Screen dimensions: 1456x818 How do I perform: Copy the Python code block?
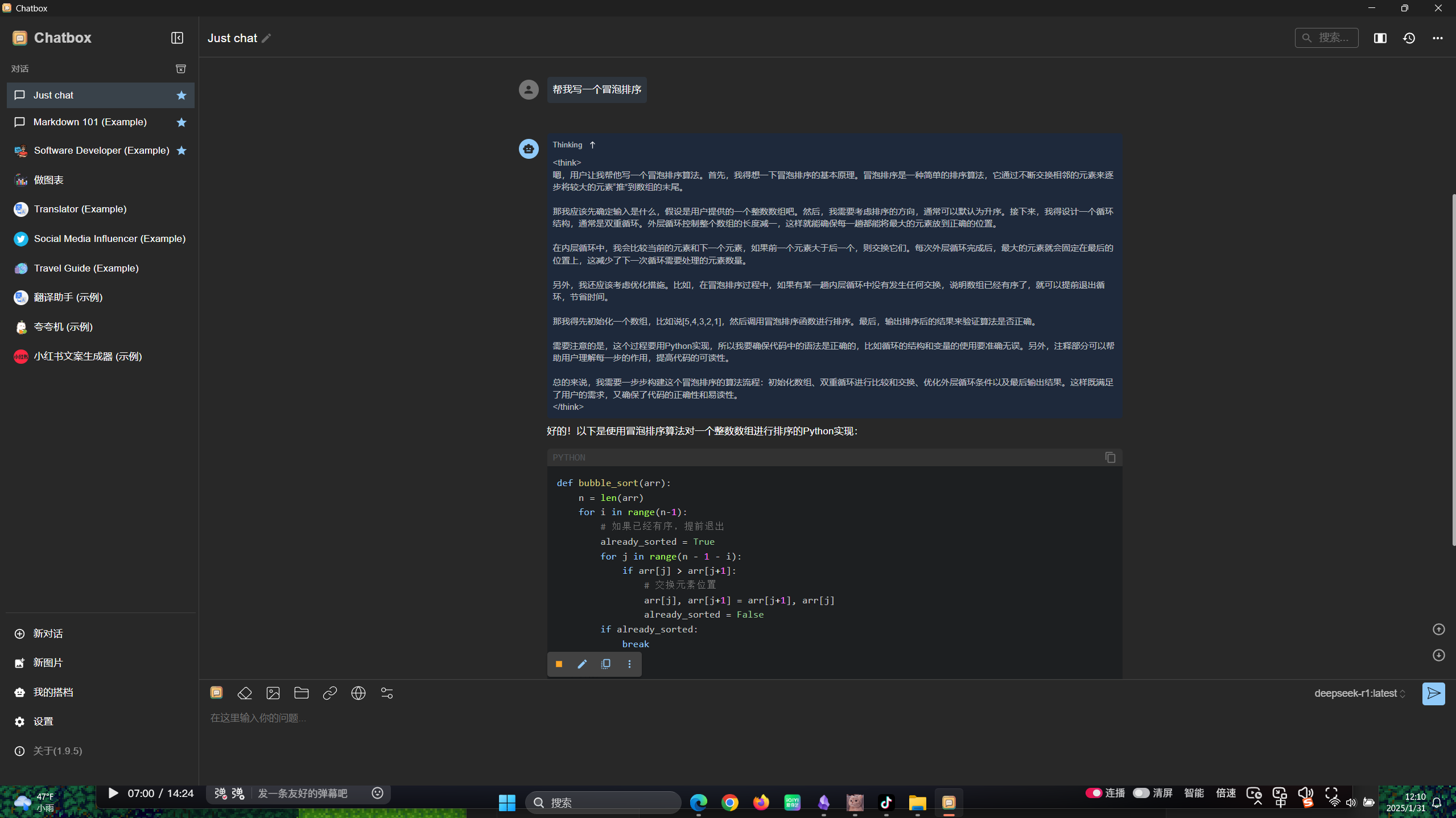click(1110, 458)
